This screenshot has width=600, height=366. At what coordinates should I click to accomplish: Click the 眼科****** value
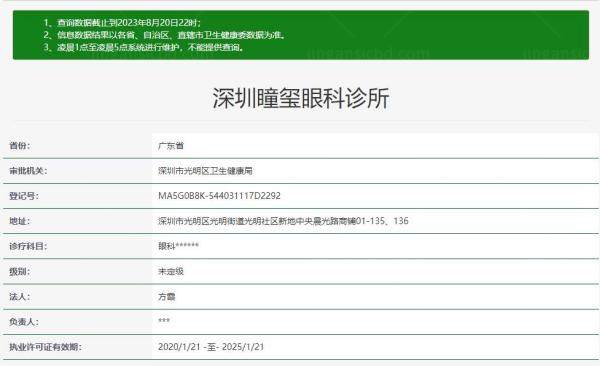178,246
